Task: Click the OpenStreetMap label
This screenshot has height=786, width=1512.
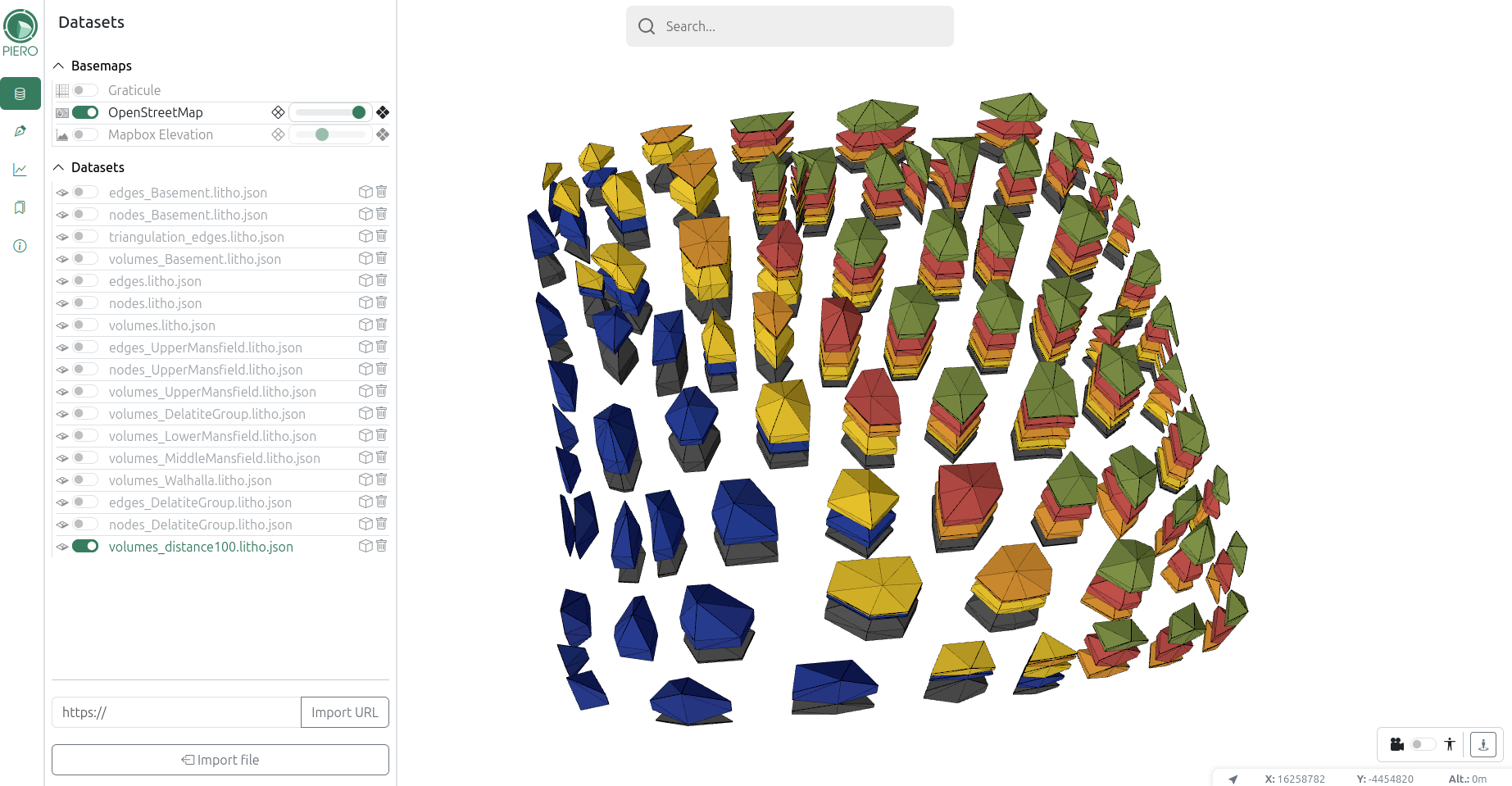Action: [156, 112]
